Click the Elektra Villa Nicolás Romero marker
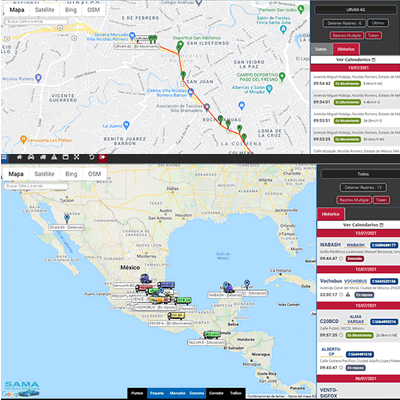This screenshot has height=400, width=400. tap(191, 92)
